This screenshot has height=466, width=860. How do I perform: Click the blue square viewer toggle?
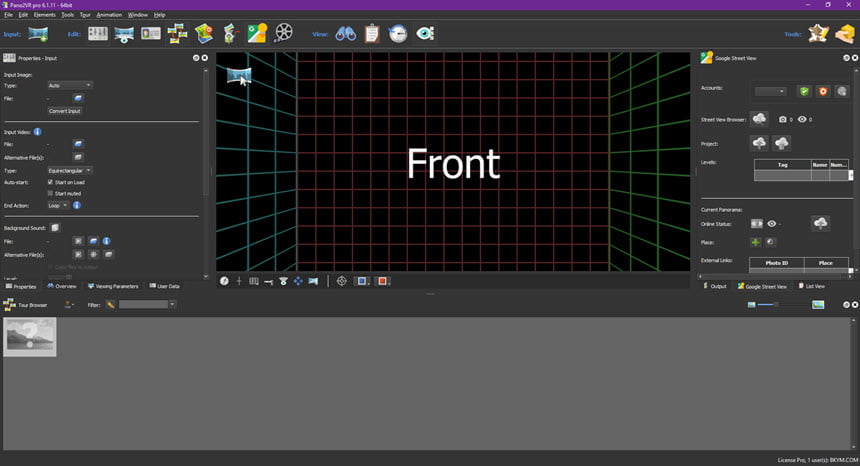pyautogui.click(x=363, y=281)
